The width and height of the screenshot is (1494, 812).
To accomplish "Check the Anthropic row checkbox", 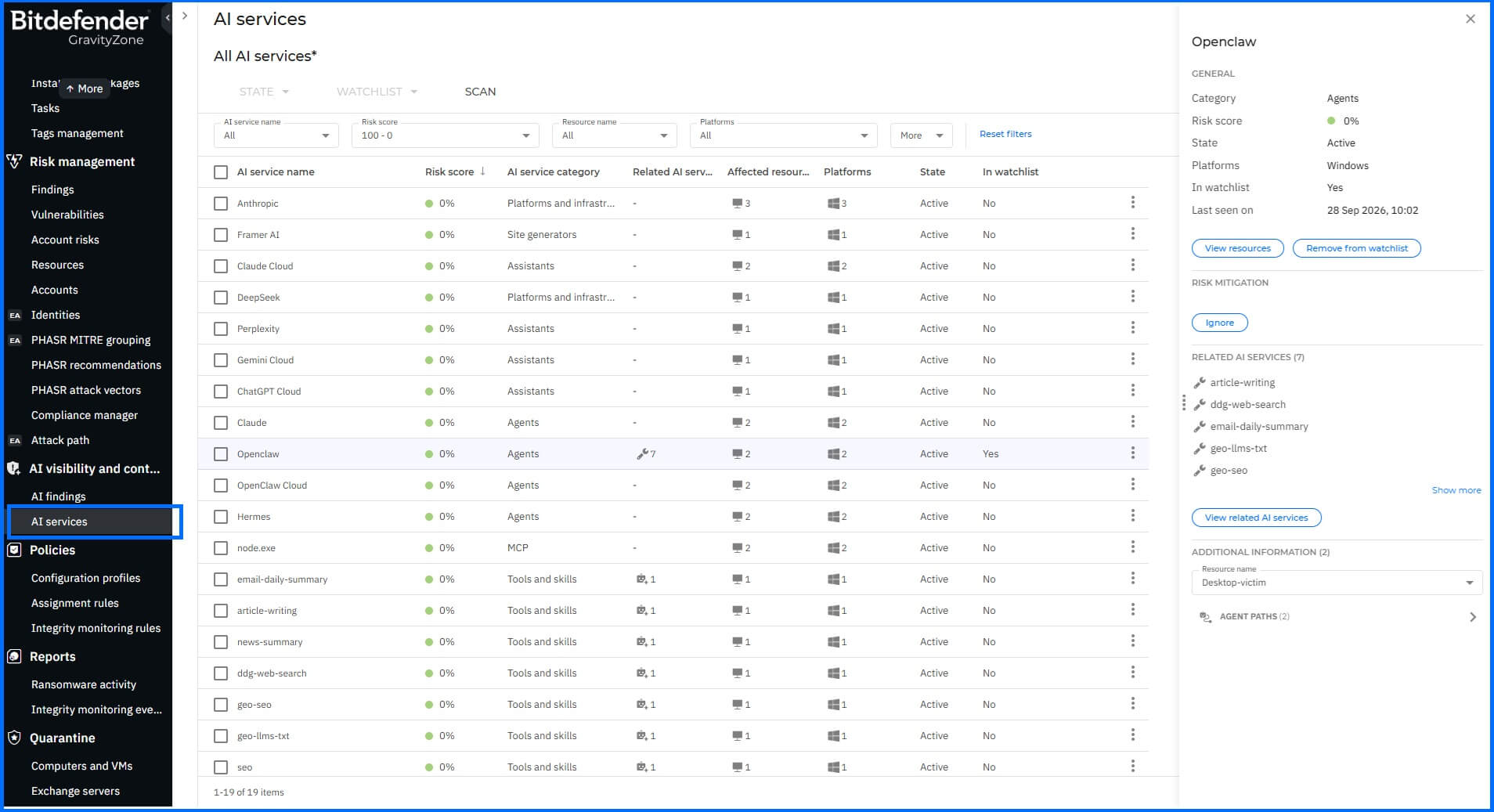I will pyautogui.click(x=221, y=204).
